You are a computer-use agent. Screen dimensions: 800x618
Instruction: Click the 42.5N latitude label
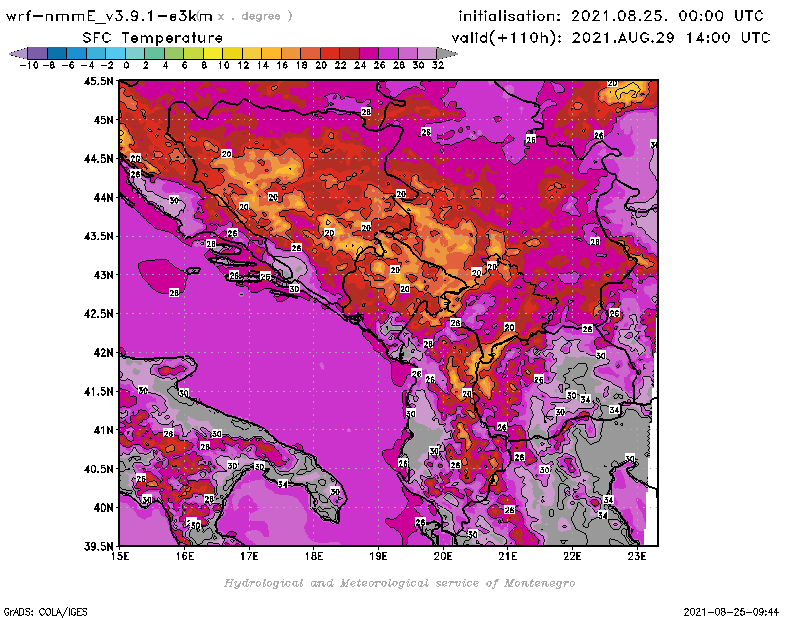pos(98,314)
